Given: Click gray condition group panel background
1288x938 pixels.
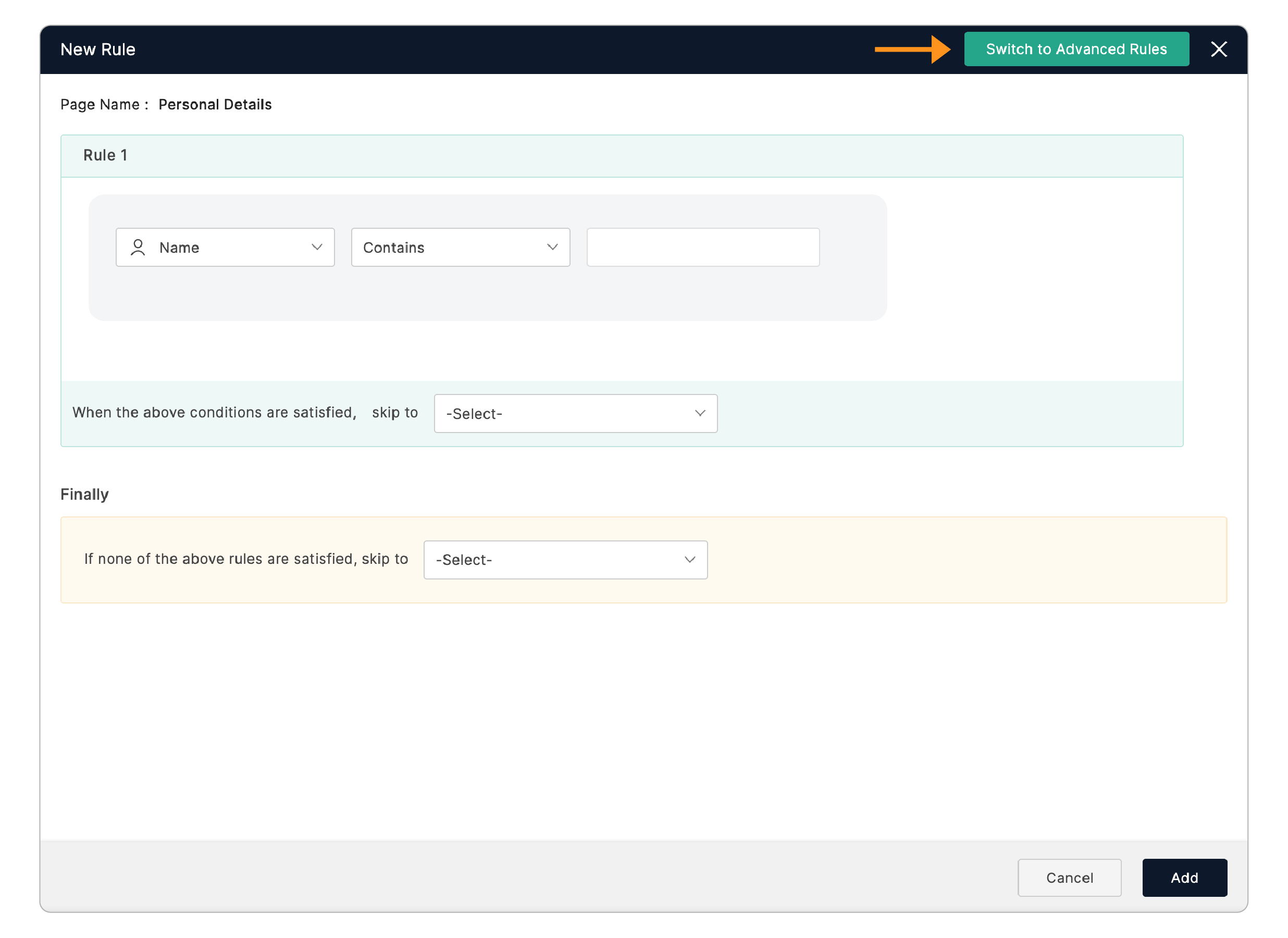Looking at the screenshot, I should [x=487, y=295].
